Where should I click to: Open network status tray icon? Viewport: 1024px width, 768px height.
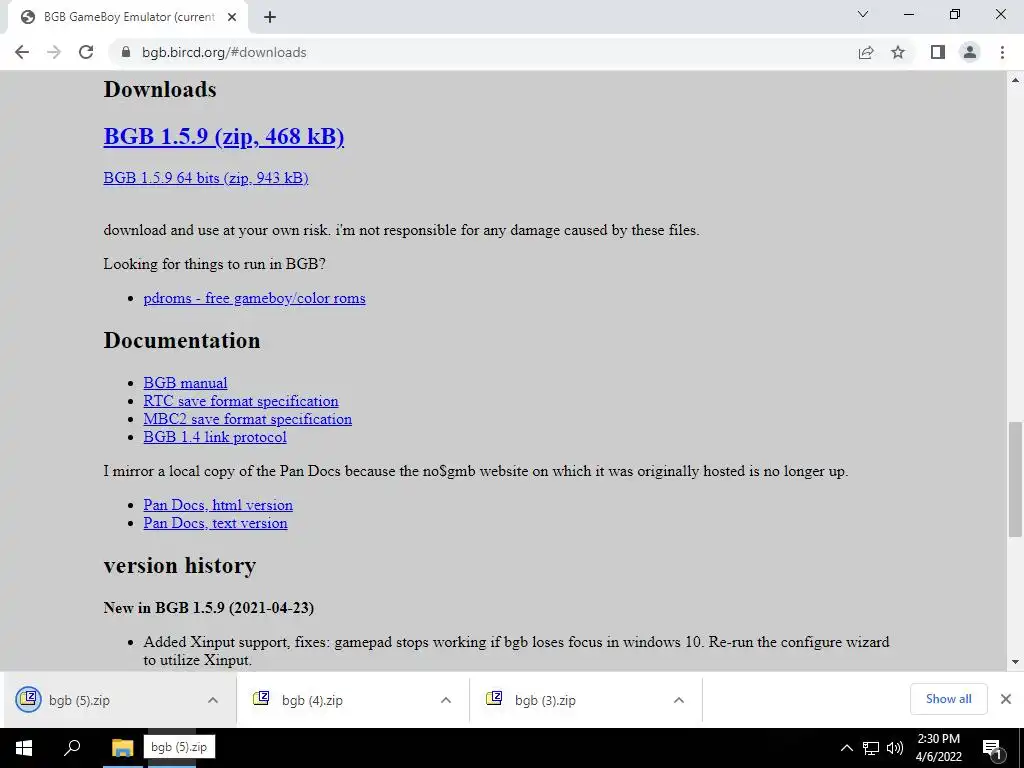871,748
